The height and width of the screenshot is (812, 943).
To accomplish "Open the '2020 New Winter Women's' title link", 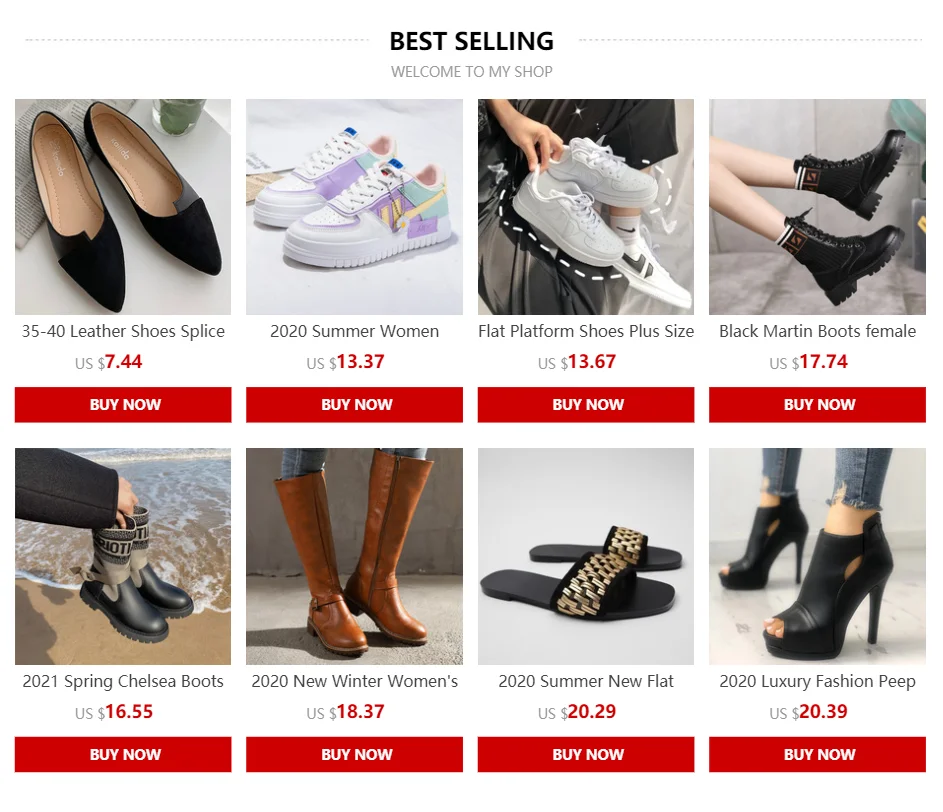I will click(x=354, y=681).
